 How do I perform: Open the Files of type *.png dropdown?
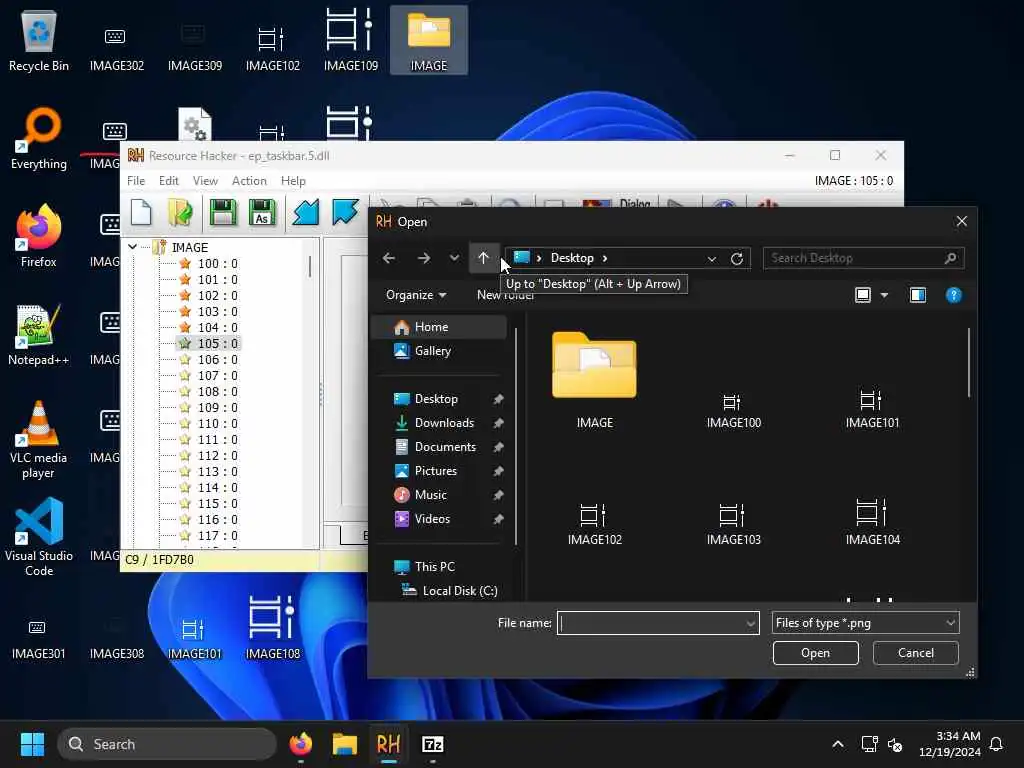point(865,623)
